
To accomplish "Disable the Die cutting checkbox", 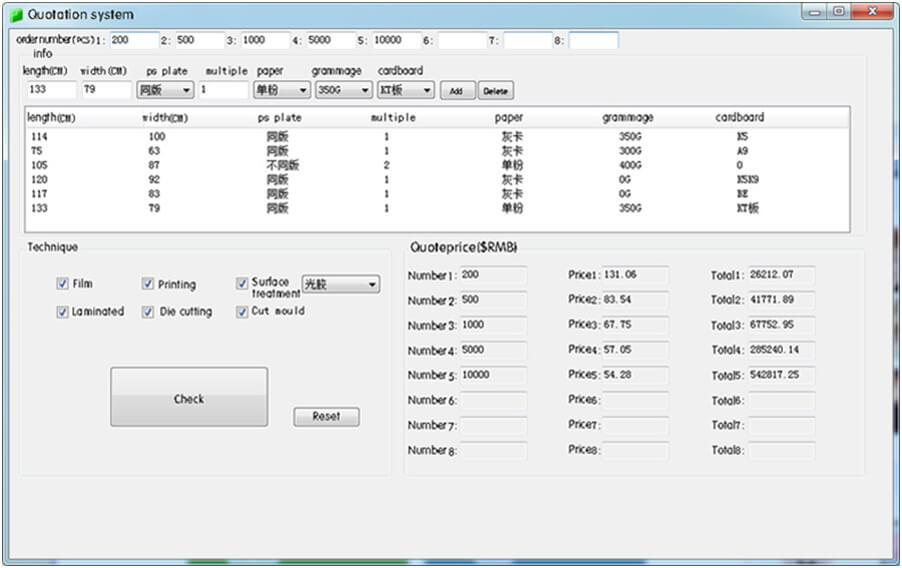I will click(148, 311).
